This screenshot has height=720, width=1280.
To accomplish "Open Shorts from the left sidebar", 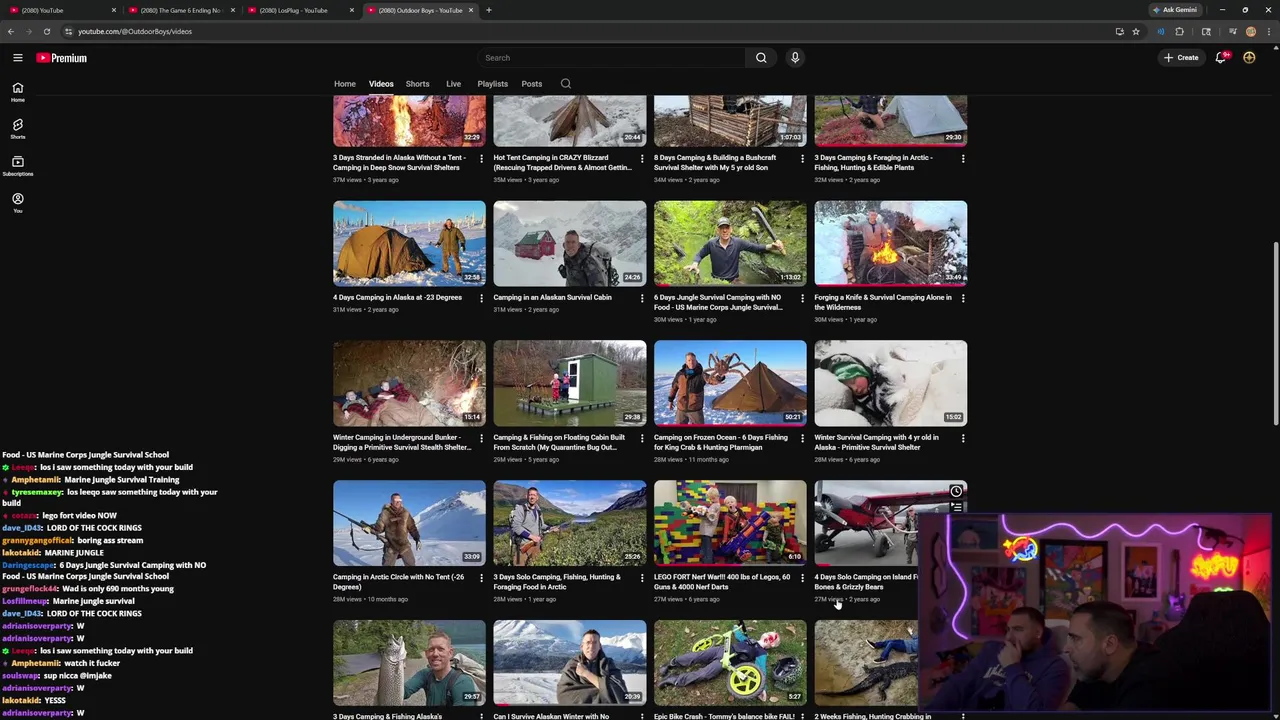I will pyautogui.click(x=17, y=128).
